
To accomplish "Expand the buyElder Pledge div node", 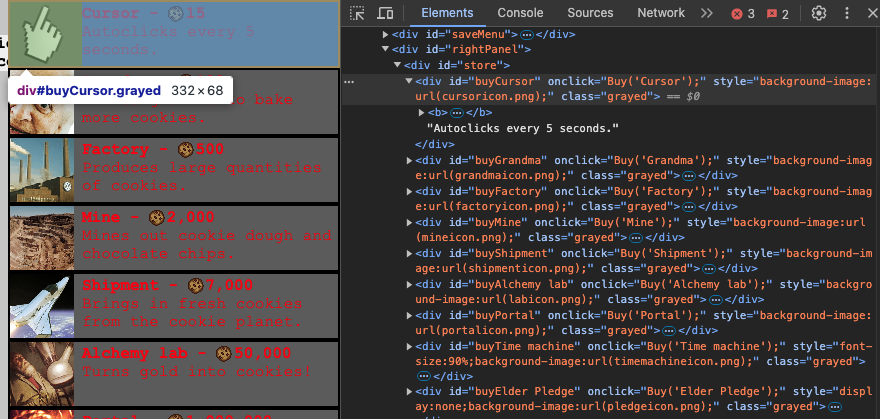I will (x=409, y=392).
